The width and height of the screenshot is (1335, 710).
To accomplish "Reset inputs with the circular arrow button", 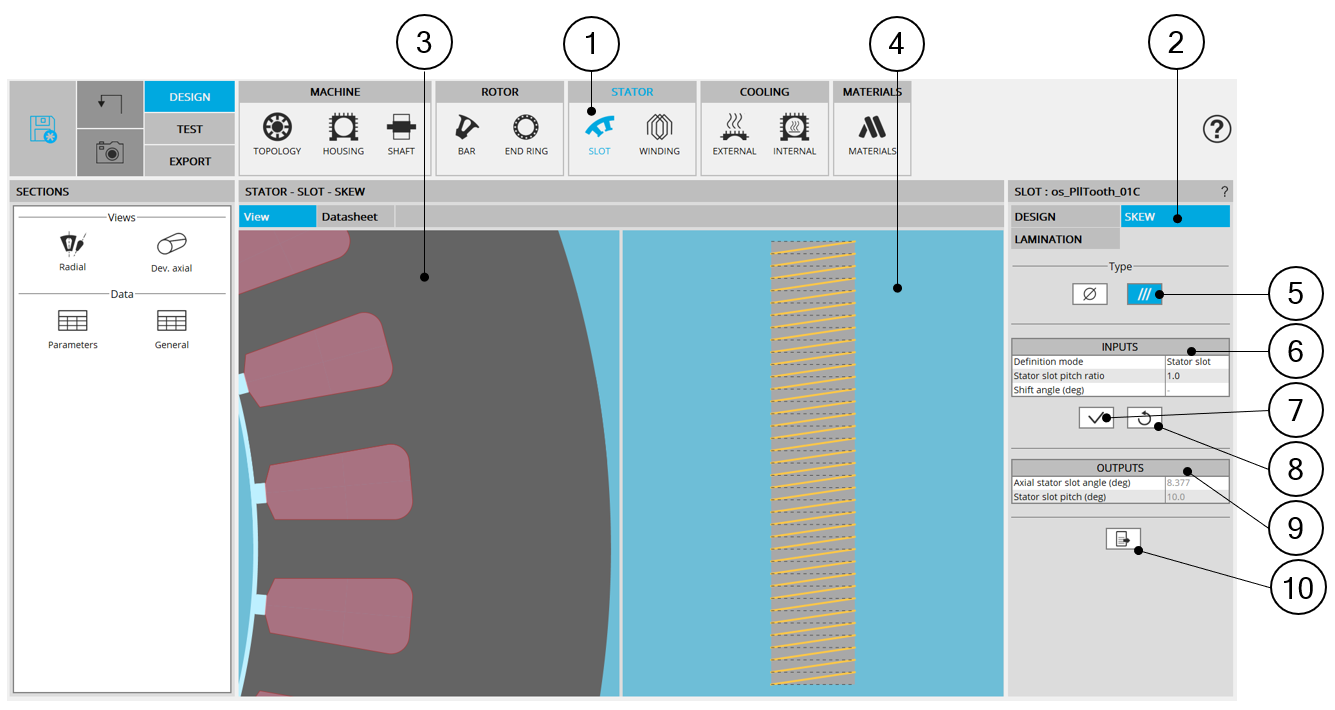I will coord(1144,418).
